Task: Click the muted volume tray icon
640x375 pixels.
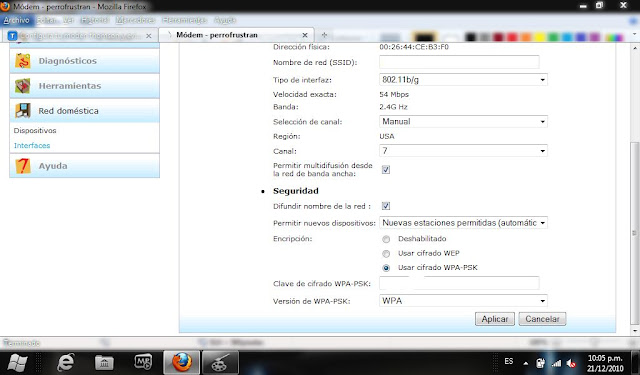Action: coord(571,363)
